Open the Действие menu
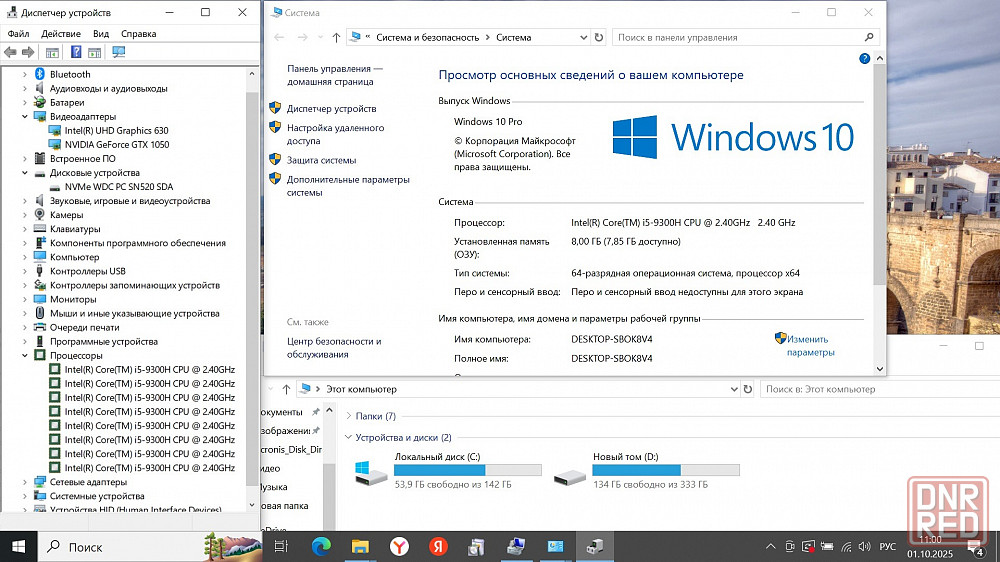The height and width of the screenshot is (562, 1000). point(61,33)
